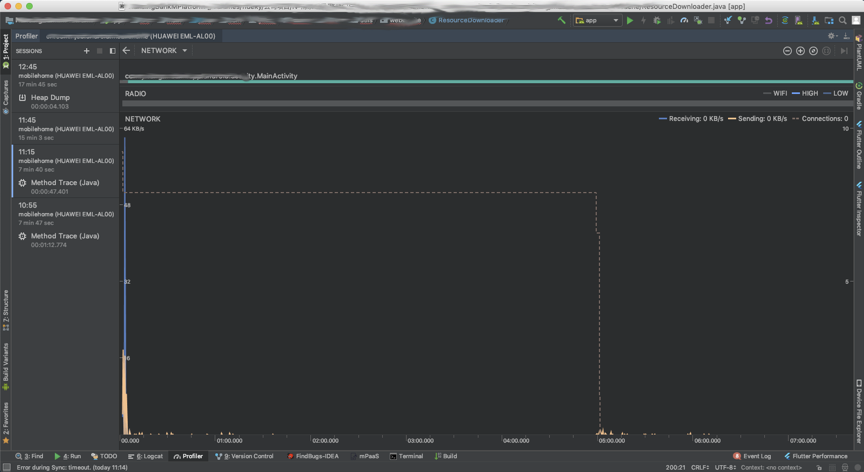This screenshot has width=864, height=472.
Task: Click the Profiler tab header
Action: tap(26, 36)
